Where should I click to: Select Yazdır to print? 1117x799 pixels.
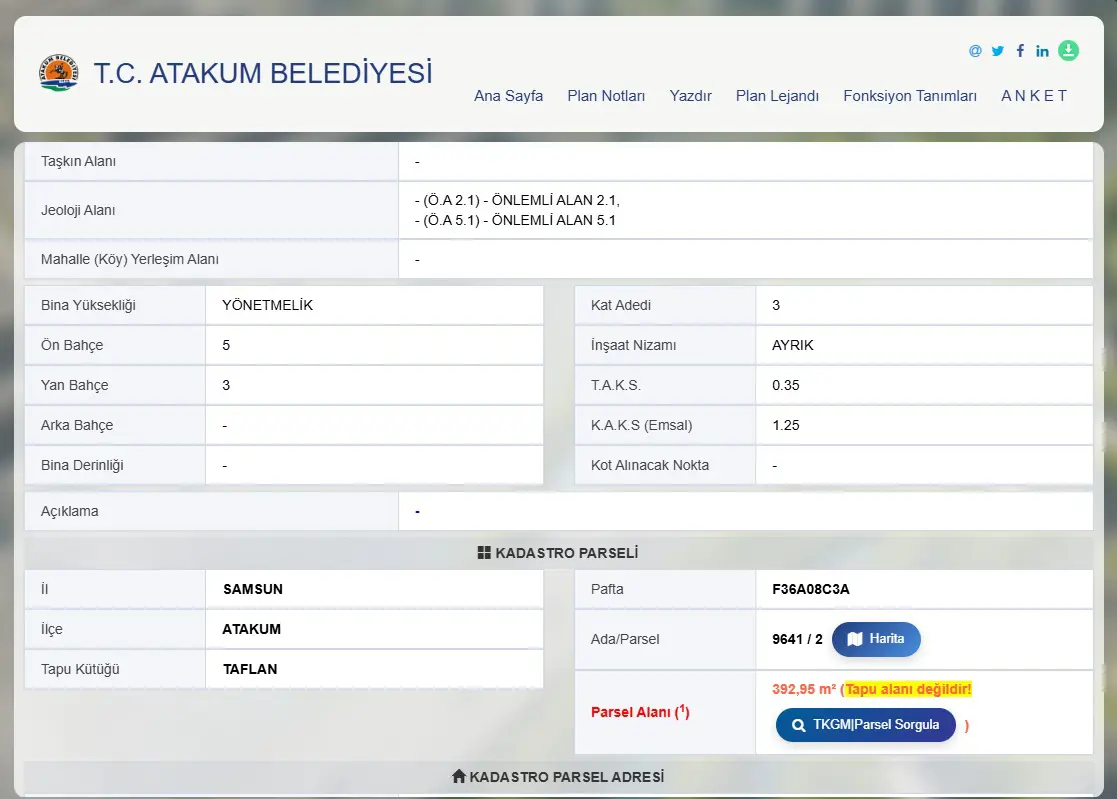point(690,95)
